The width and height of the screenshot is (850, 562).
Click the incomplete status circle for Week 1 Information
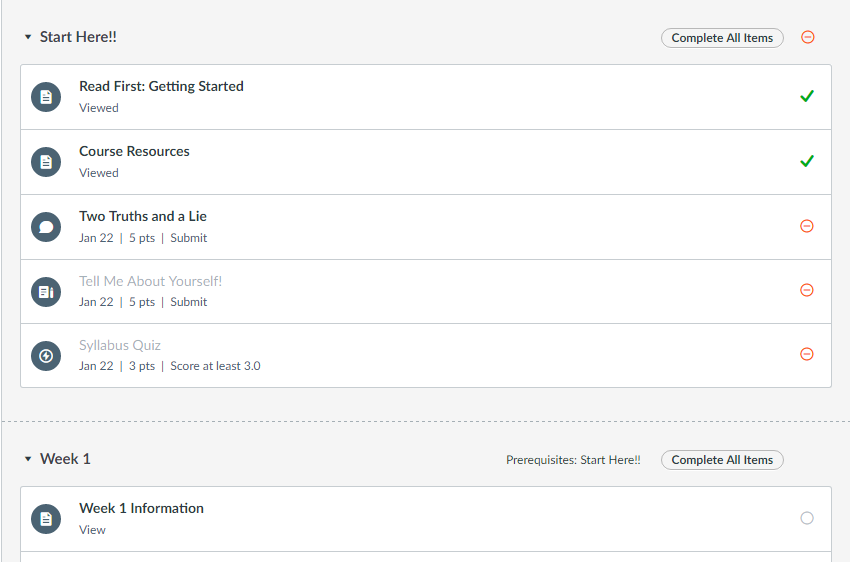point(807,518)
